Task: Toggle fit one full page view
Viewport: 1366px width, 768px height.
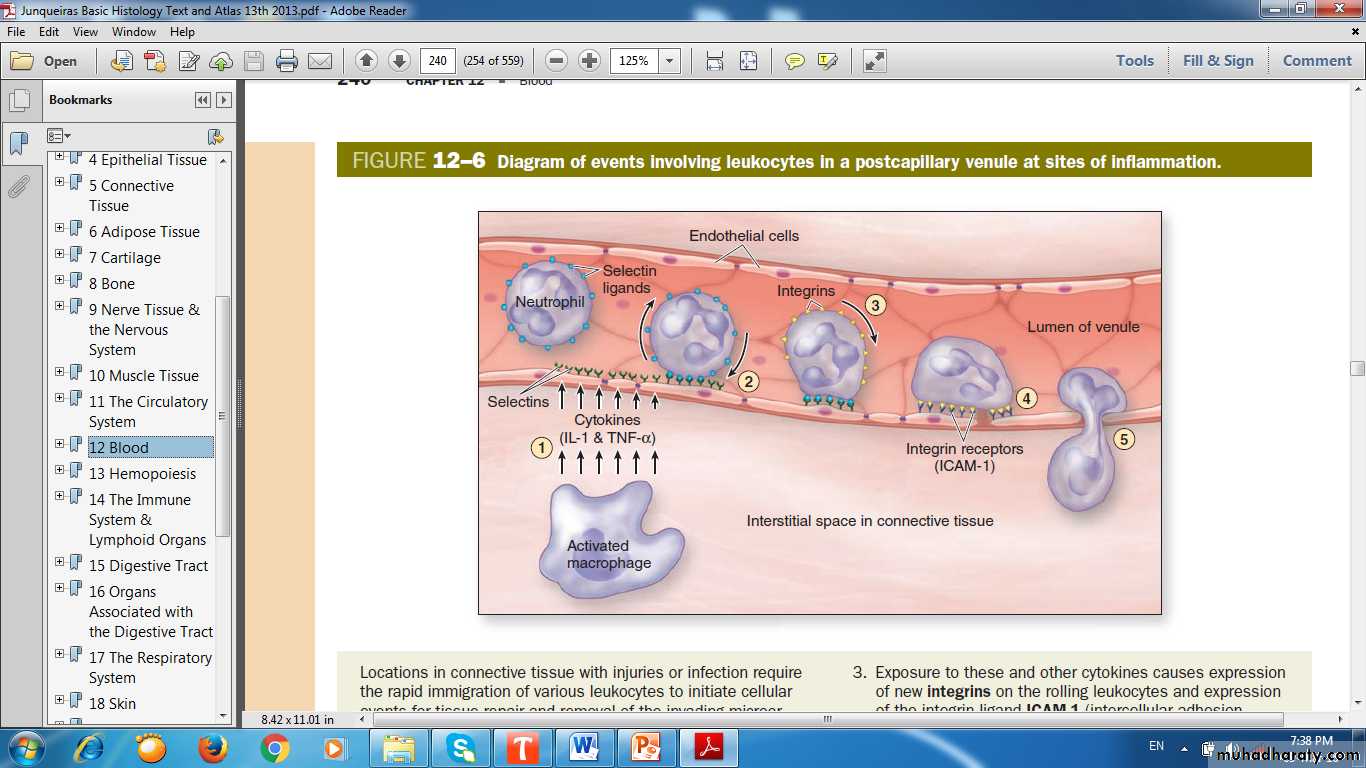Action: pos(748,61)
